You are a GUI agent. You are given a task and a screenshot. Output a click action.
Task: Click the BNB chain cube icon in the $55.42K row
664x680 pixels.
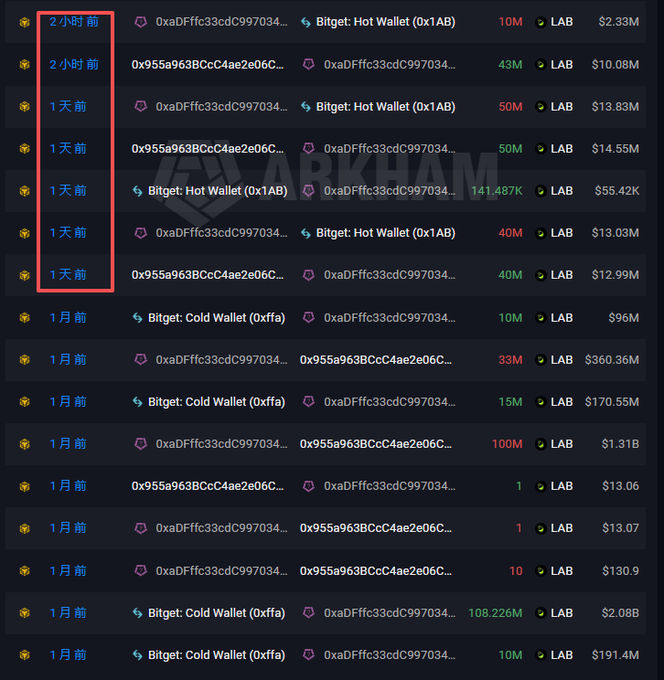point(25,191)
